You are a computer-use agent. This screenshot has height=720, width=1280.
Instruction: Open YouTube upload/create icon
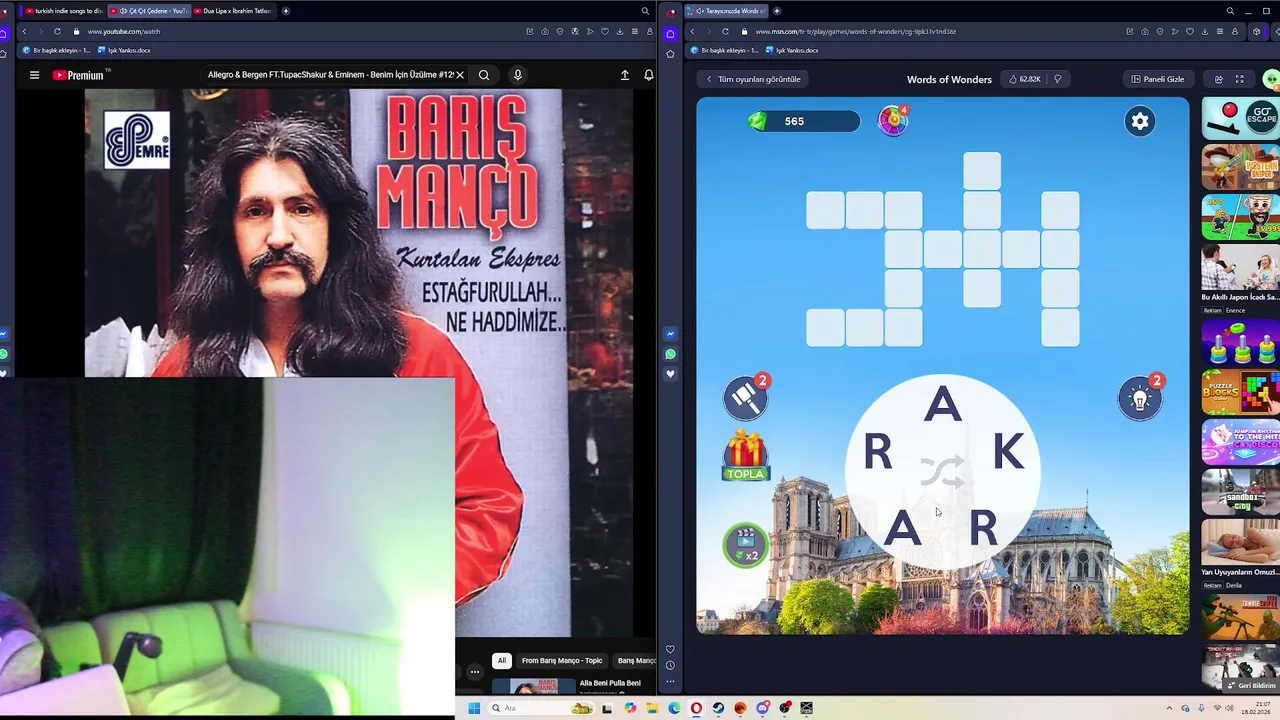coord(625,75)
